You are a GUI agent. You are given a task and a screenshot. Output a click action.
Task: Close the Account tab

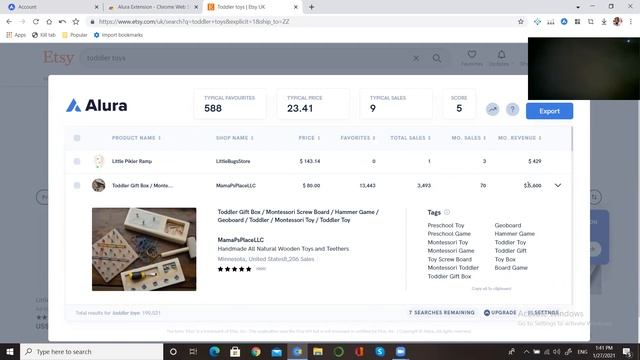96,7
